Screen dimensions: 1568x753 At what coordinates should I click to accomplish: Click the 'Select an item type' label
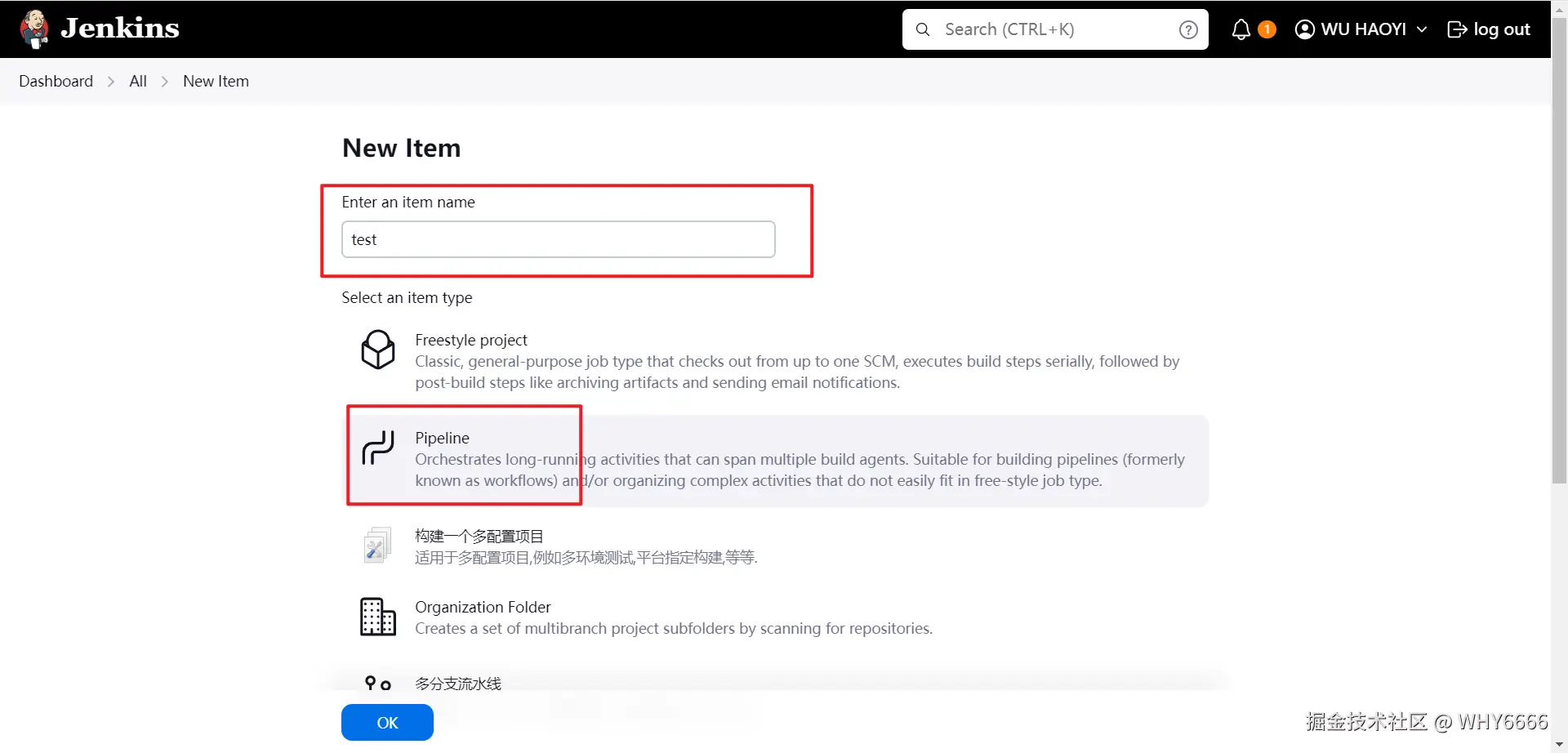pyautogui.click(x=407, y=297)
